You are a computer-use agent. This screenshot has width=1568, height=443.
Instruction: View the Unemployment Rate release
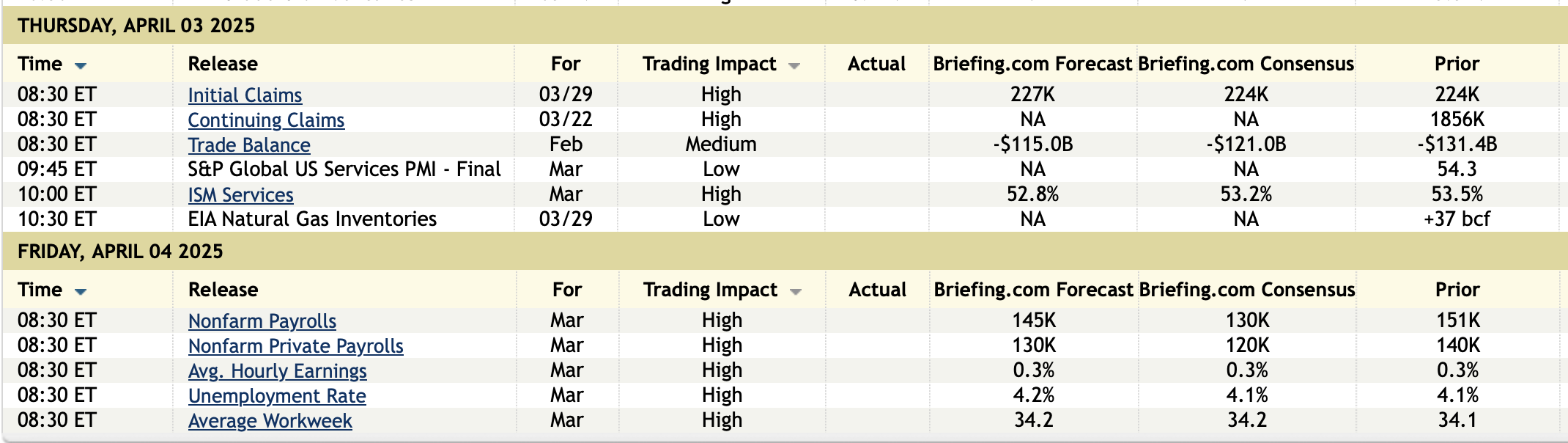tap(277, 396)
